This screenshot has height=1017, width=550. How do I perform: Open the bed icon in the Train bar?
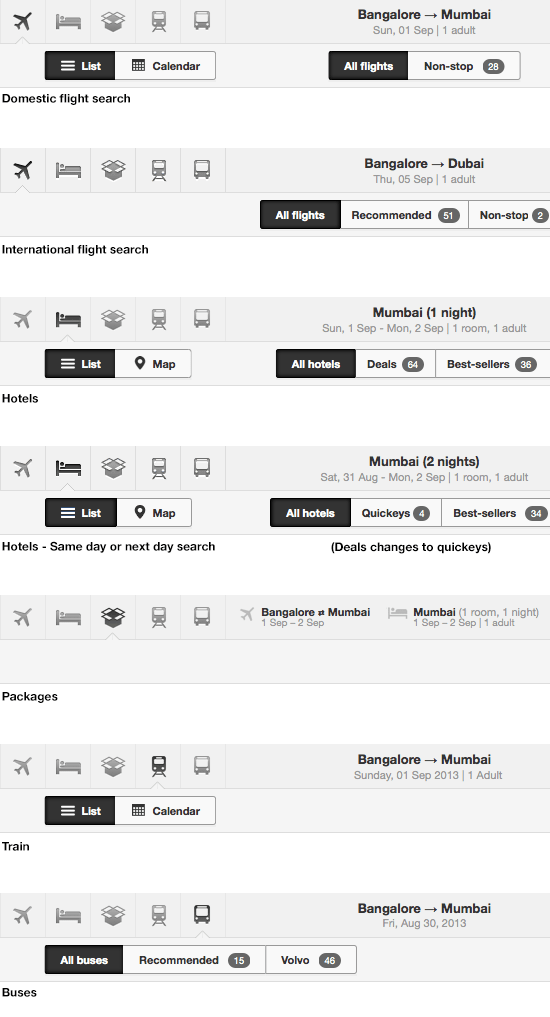[68, 767]
